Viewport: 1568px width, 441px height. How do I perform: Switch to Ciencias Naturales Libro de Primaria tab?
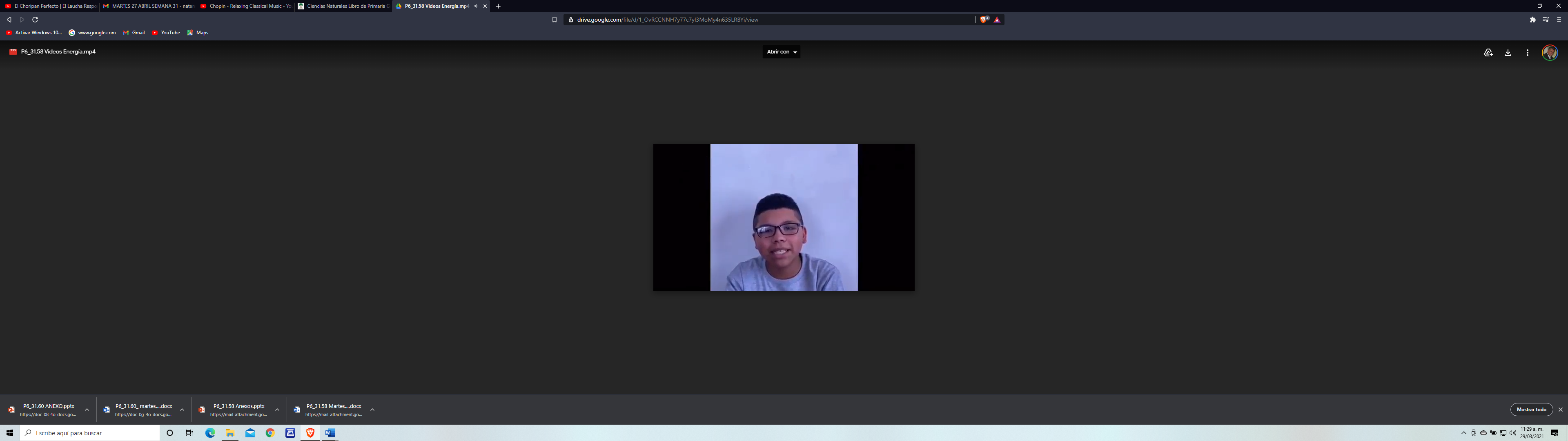tap(344, 6)
